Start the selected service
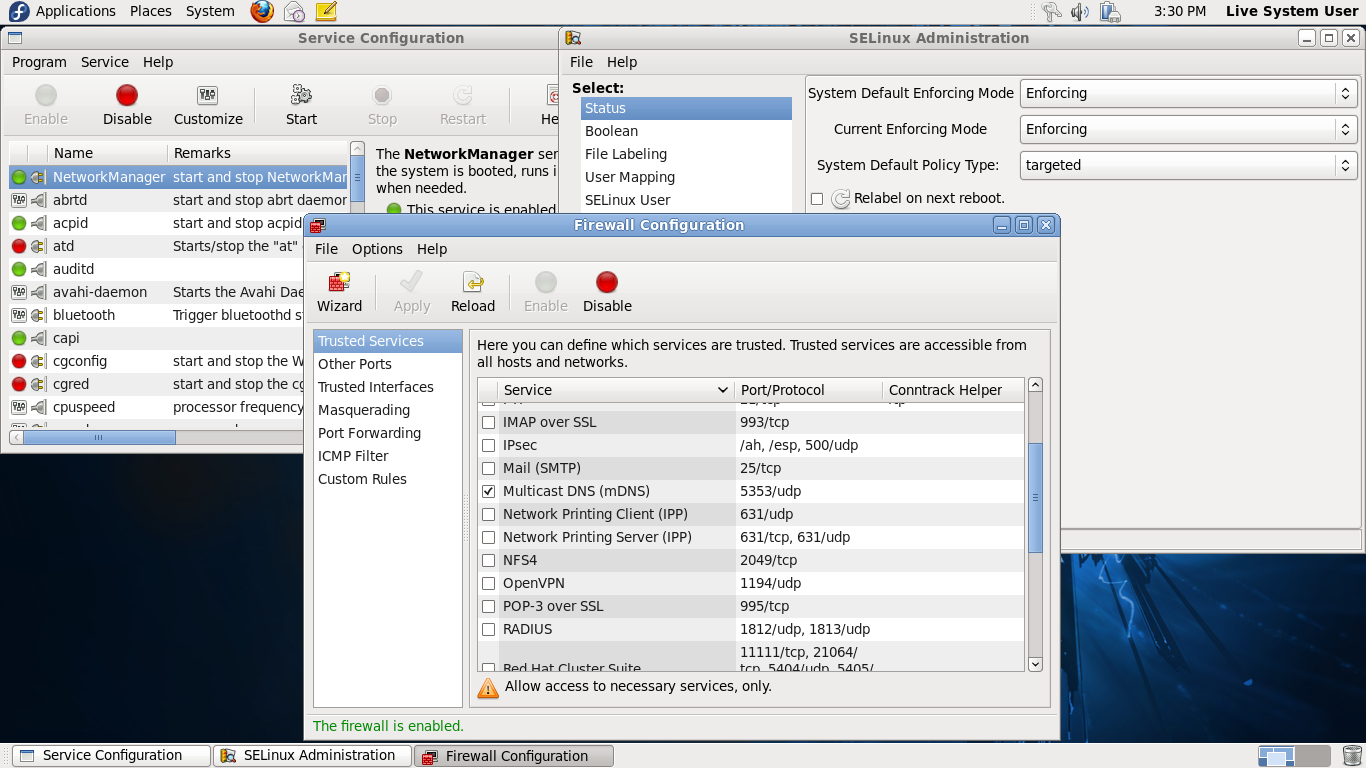 301,105
